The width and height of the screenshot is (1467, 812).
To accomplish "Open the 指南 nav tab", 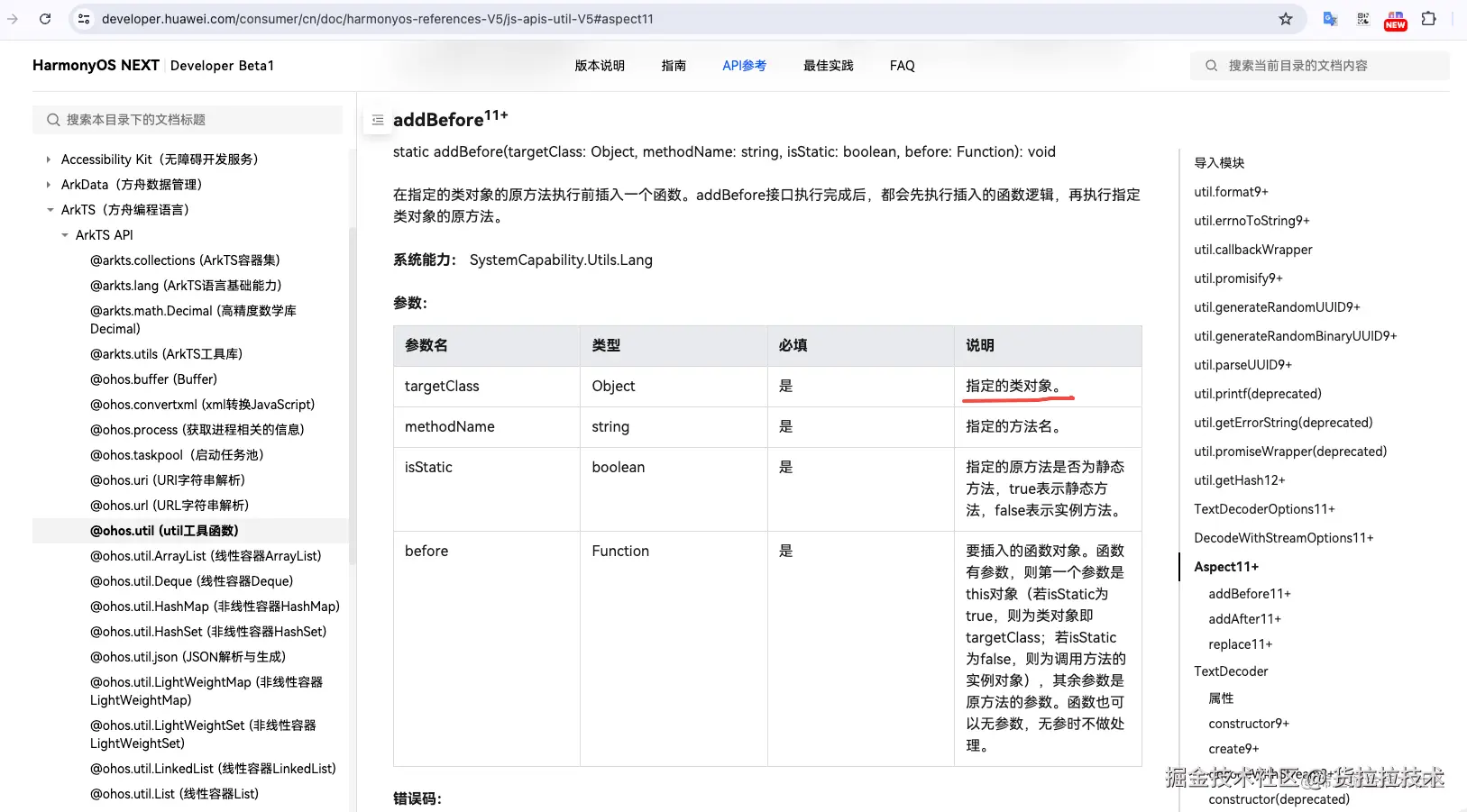I will pyautogui.click(x=674, y=66).
